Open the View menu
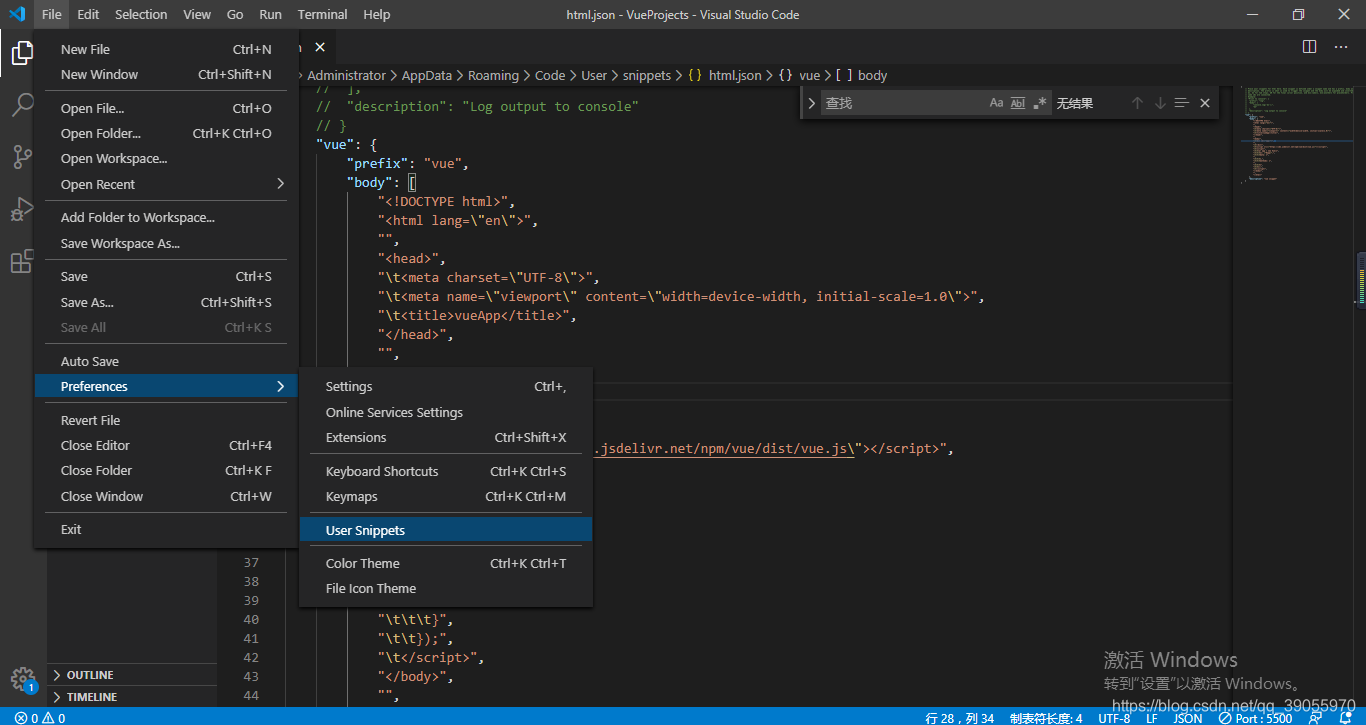The width and height of the screenshot is (1366, 725). coord(197,14)
